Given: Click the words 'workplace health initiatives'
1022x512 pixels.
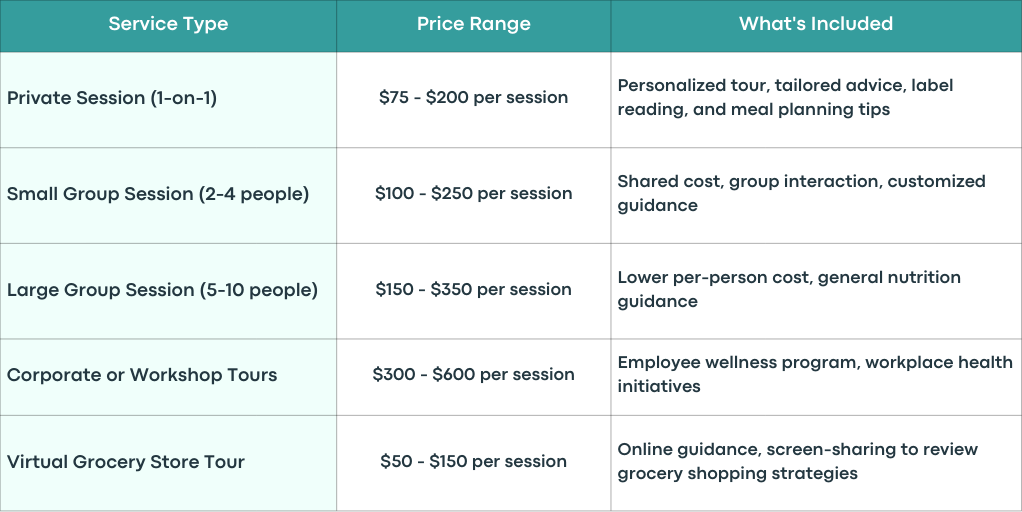Looking at the screenshot, I should point(815,375).
